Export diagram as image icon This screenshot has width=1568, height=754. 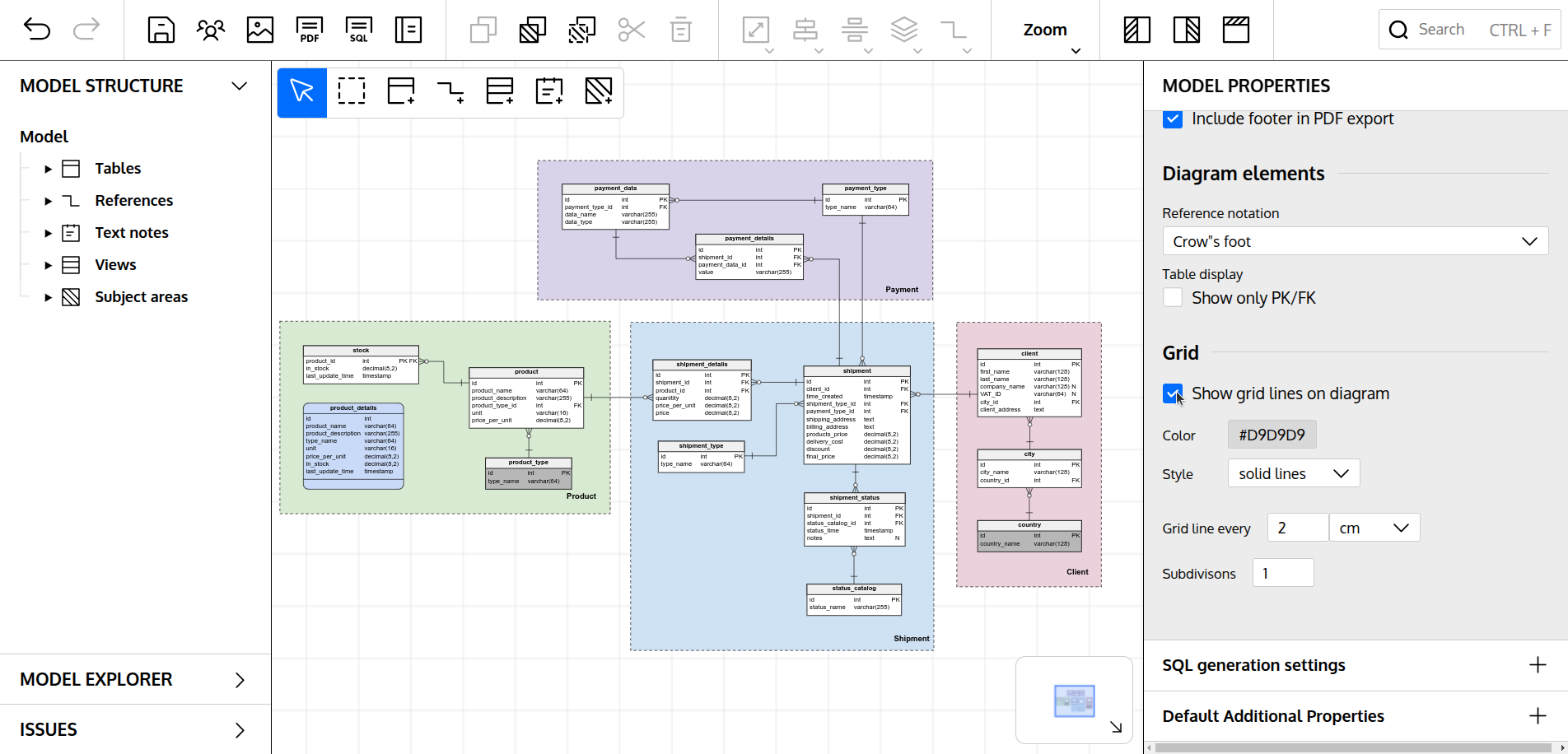260,30
